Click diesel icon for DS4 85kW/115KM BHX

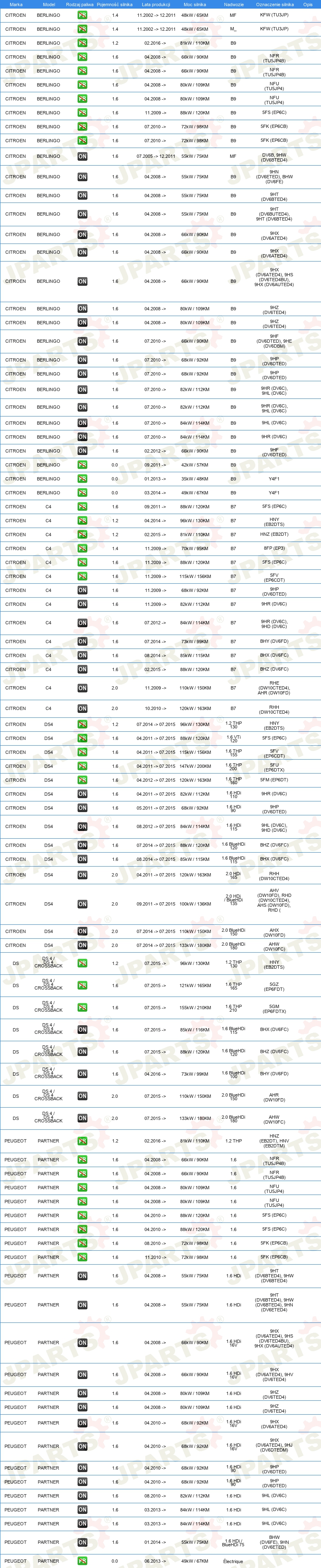tap(82, 860)
